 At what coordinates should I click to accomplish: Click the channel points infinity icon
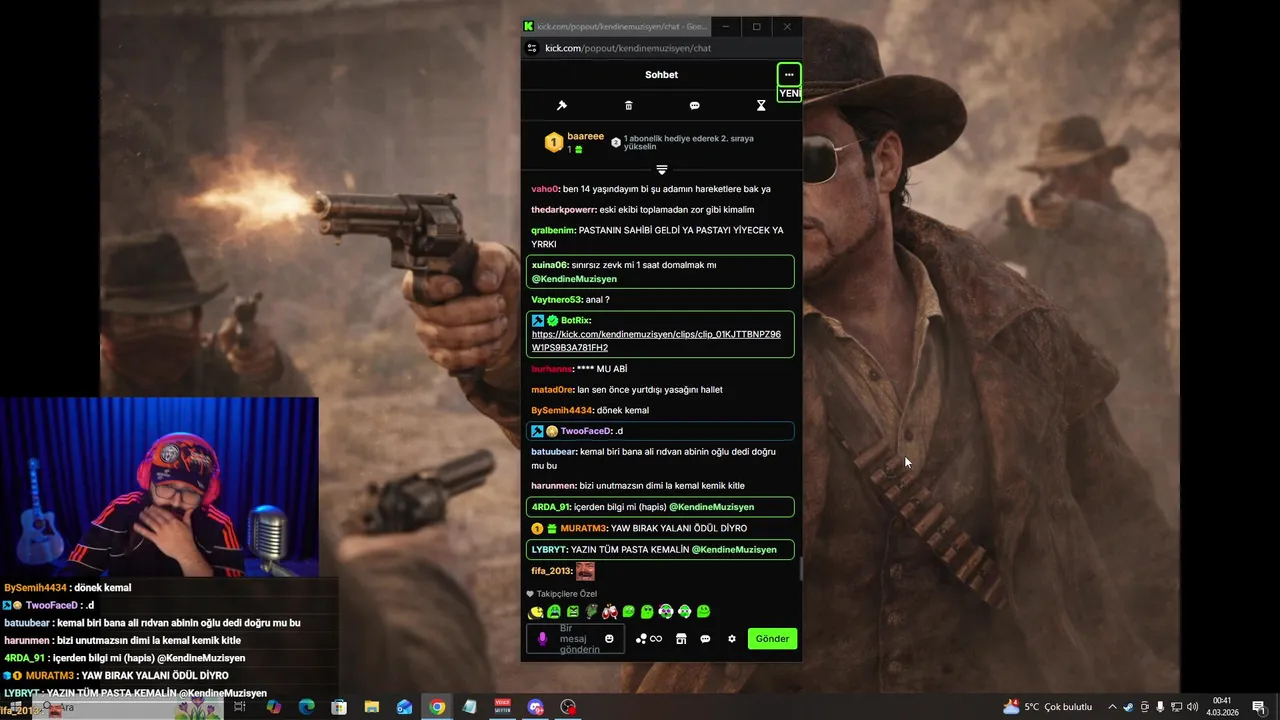click(656, 639)
